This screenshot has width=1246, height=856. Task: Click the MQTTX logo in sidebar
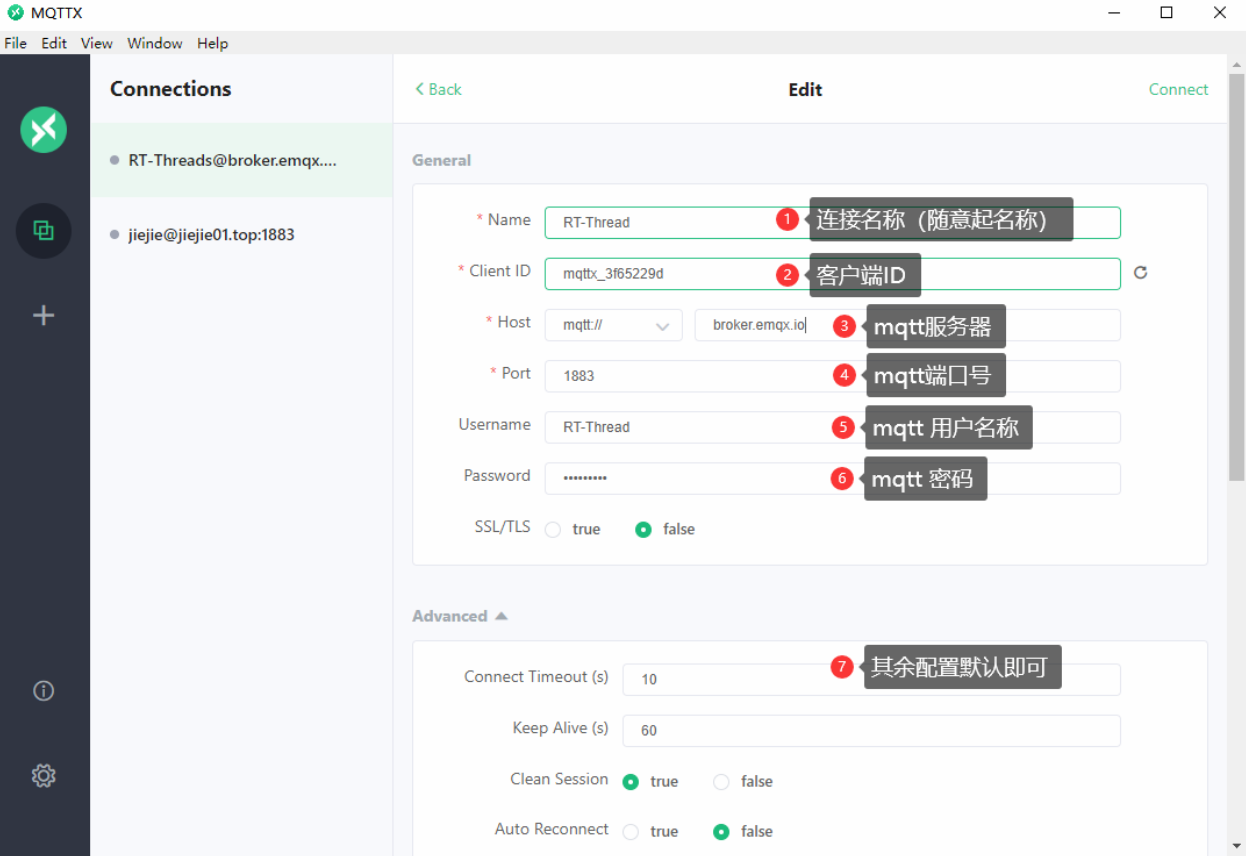(x=43, y=130)
